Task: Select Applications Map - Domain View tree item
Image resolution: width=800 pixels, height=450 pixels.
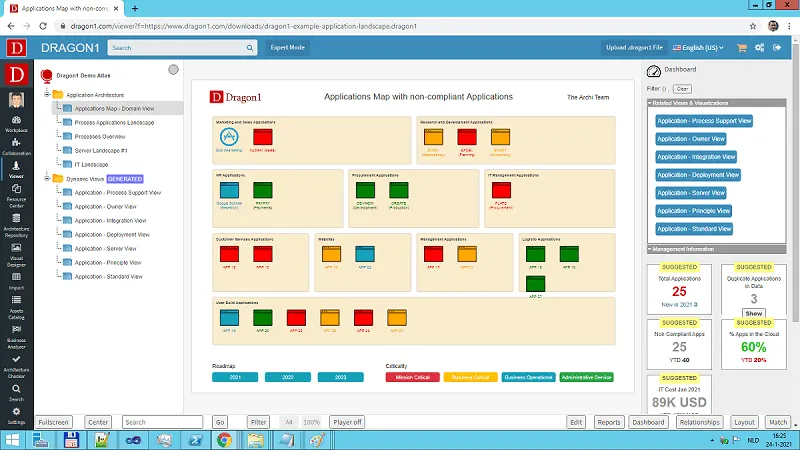Action: (114, 109)
